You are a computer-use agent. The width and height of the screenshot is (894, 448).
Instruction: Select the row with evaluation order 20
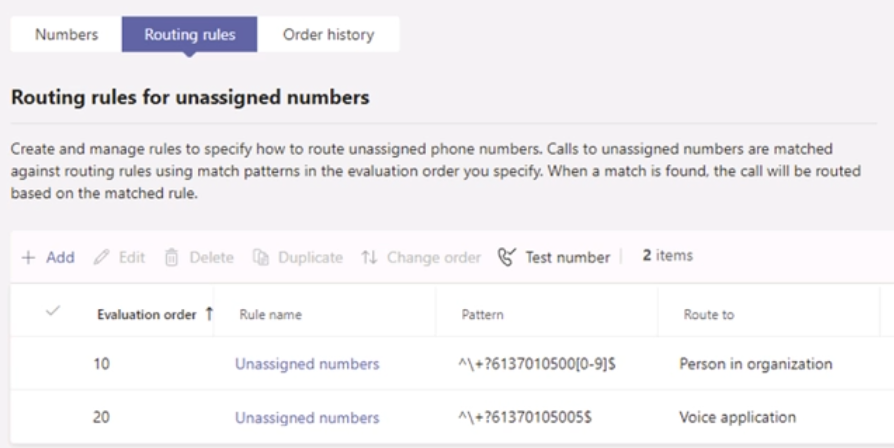pos(53,417)
